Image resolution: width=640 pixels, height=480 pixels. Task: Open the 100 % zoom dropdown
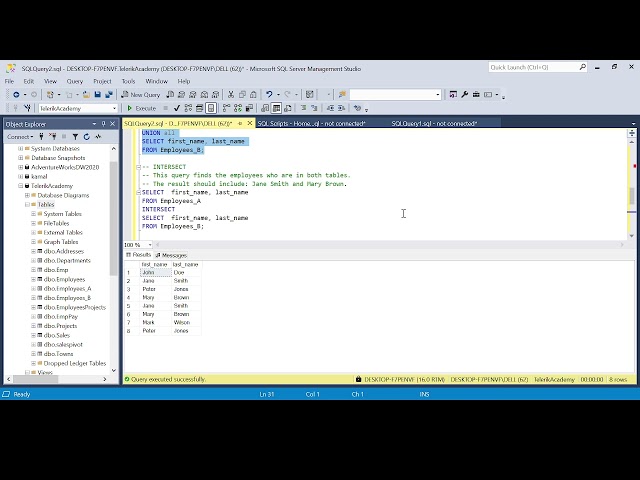tap(150, 245)
